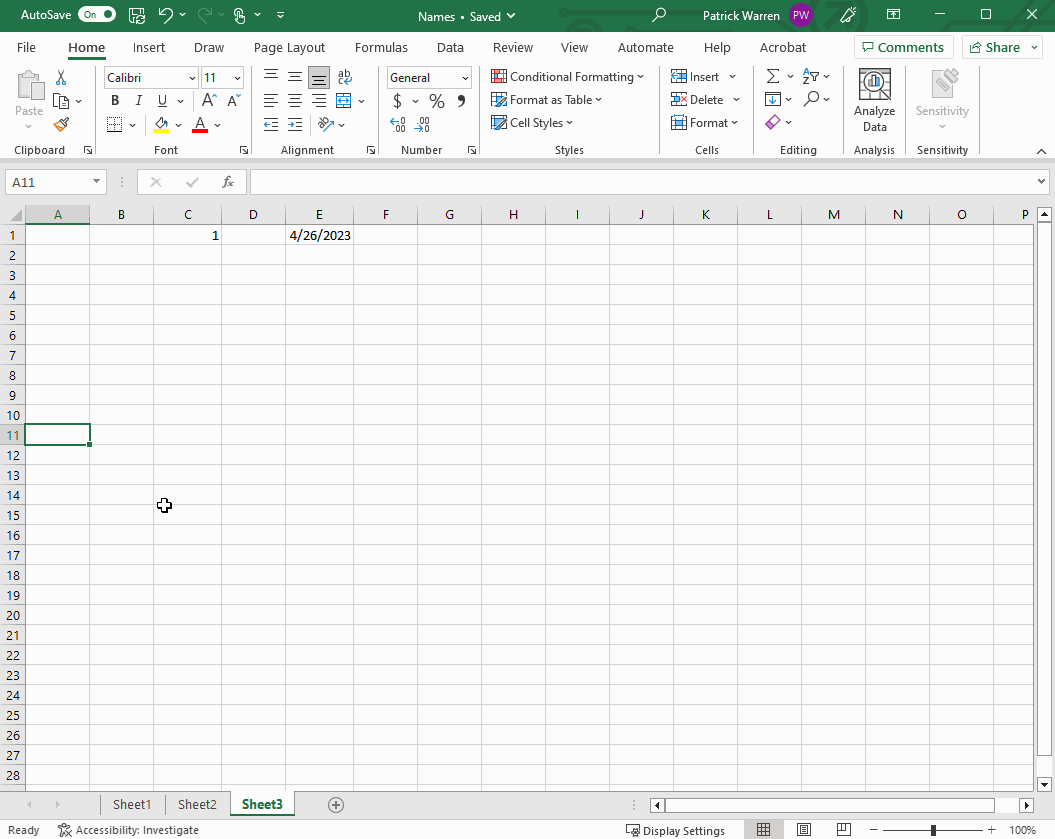Click the zoom slider handle
This screenshot has width=1055, height=839.
point(933,830)
